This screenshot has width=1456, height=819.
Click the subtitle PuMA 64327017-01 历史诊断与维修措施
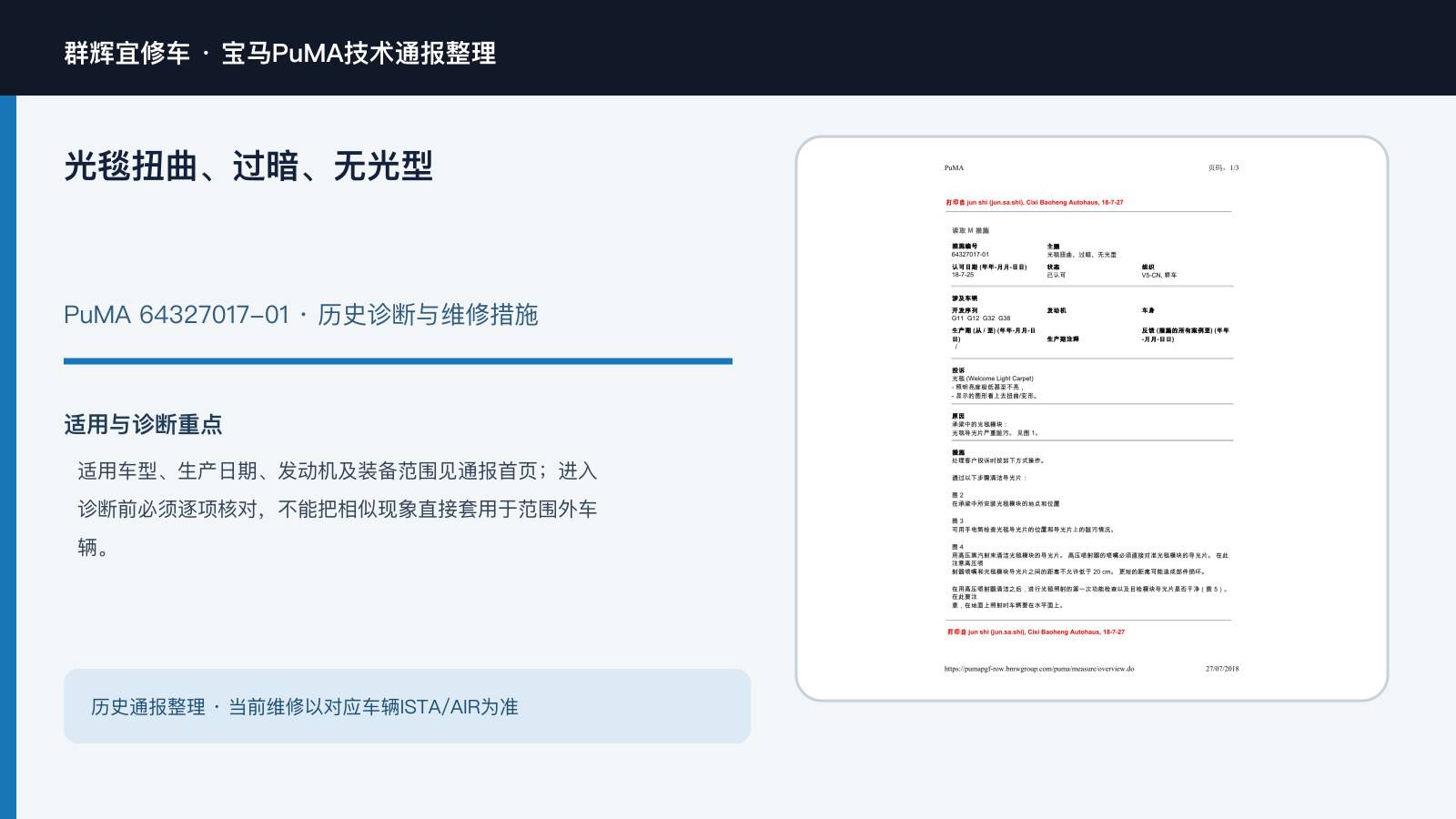click(300, 315)
